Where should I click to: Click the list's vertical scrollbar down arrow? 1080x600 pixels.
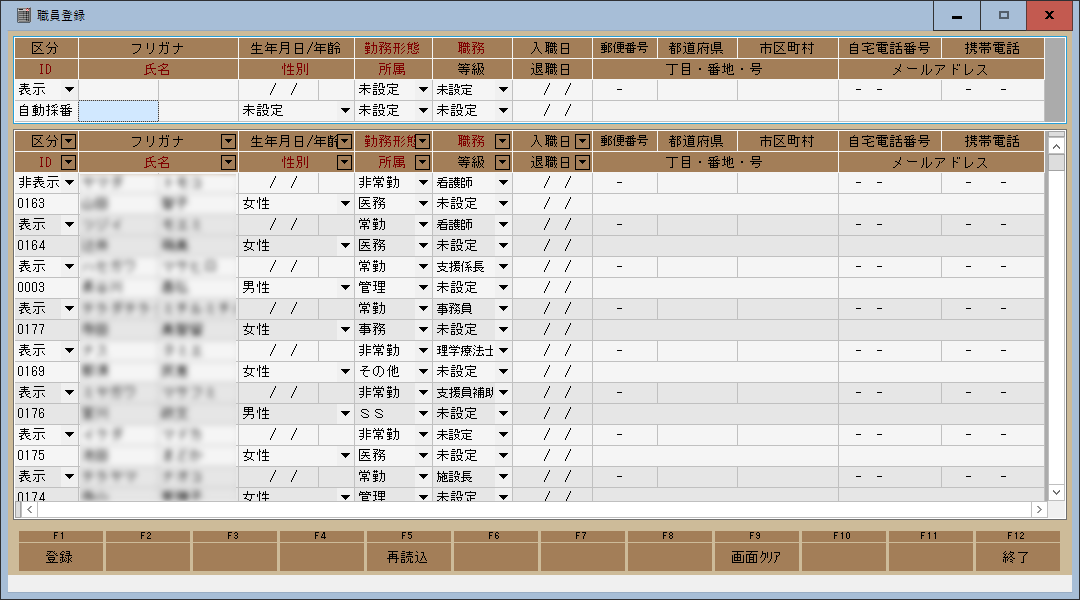[1056, 492]
